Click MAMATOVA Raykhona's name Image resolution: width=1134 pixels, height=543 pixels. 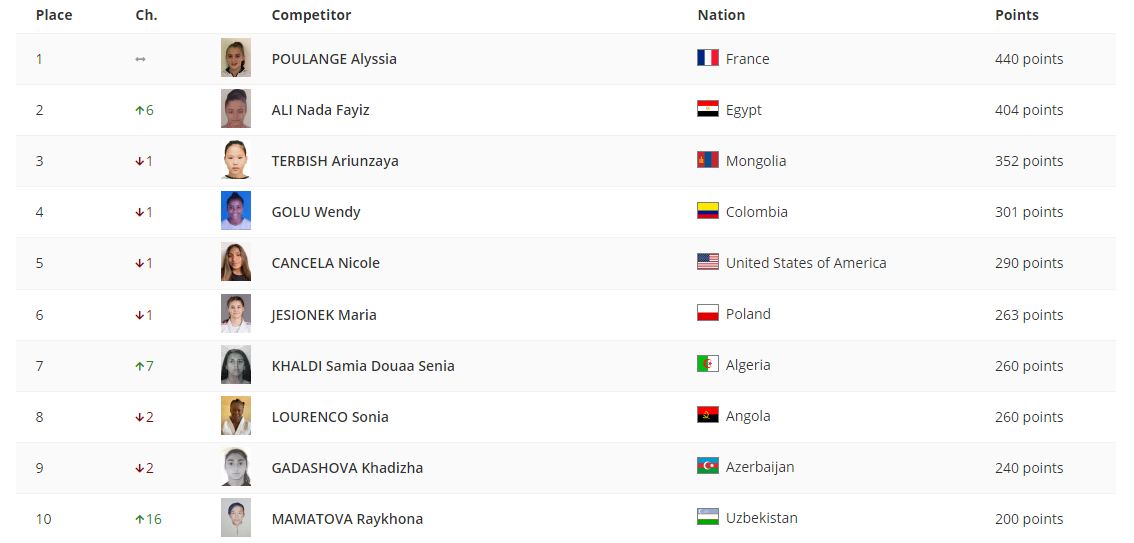[x=347, y=519]
